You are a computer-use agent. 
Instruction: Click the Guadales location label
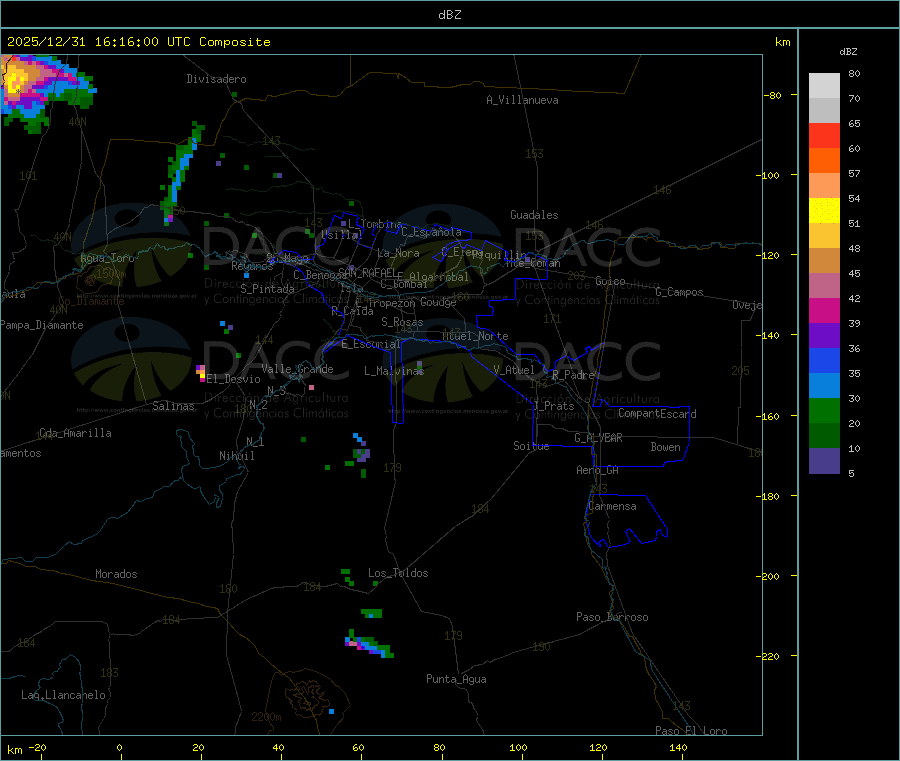(534, 215)
